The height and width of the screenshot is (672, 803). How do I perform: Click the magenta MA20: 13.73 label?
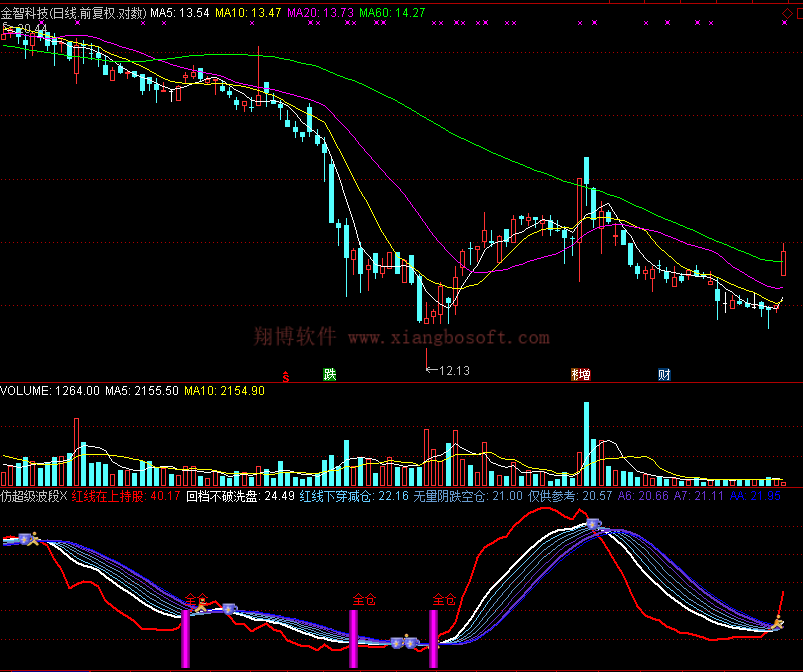(x=321, y=13)
